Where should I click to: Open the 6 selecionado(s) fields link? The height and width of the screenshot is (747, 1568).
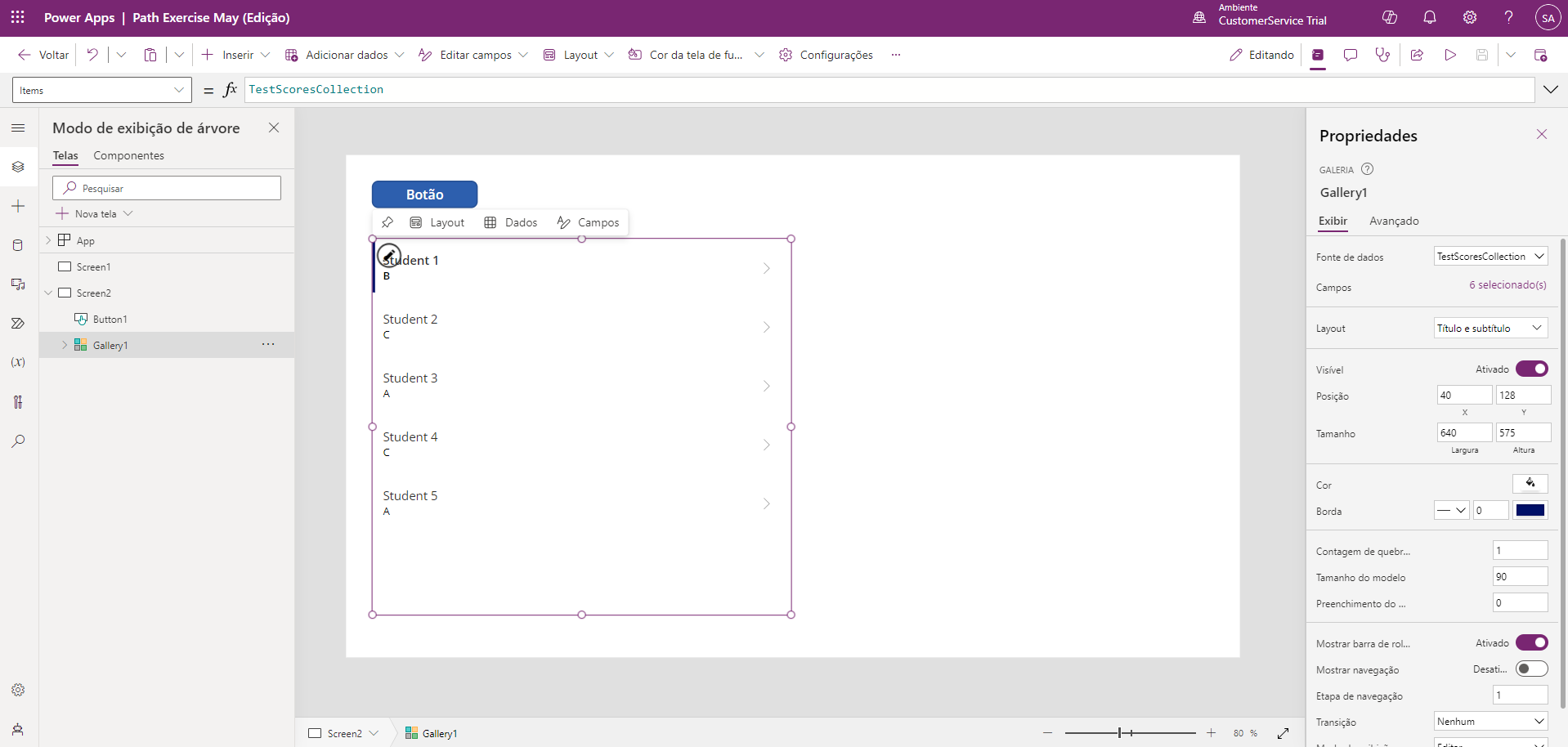pos(1508,285)
